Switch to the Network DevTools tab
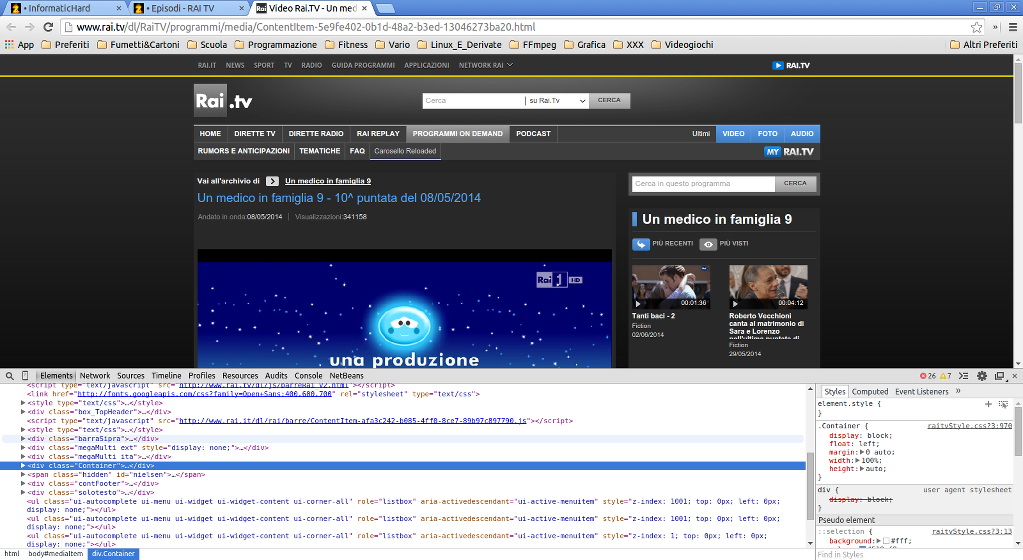 point(95,375)
